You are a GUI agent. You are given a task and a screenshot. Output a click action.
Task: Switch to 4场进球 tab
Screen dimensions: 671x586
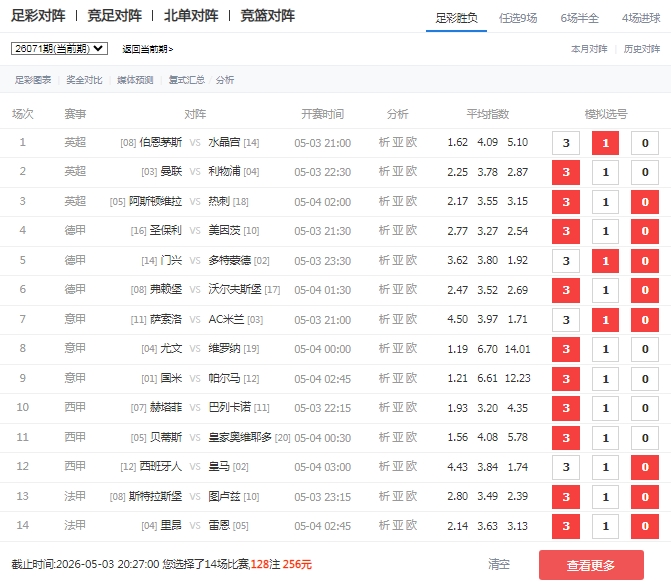click(641, 18)
